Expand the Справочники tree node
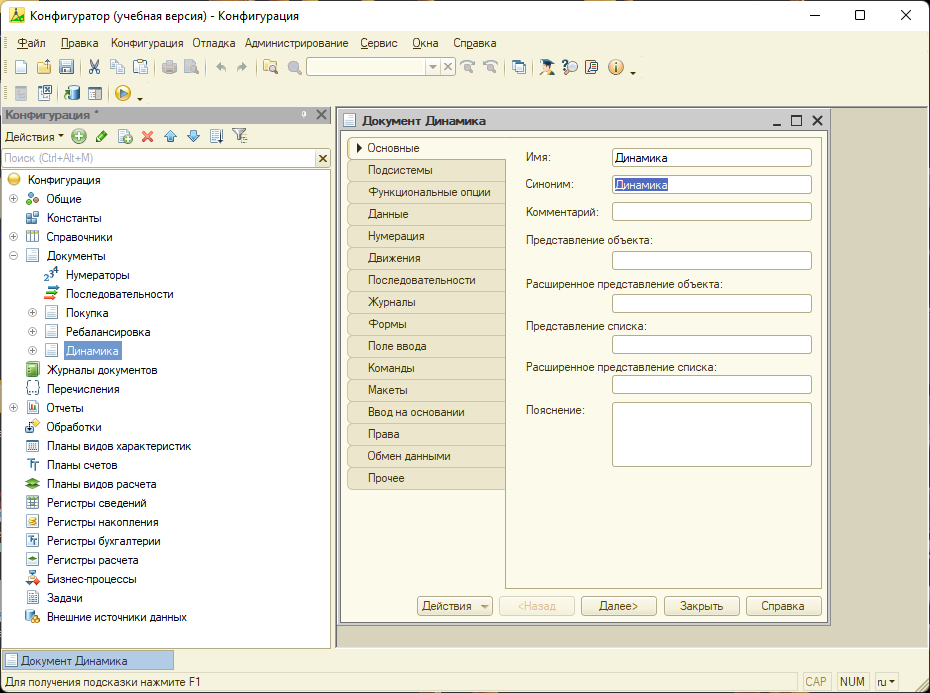The image size is (930, 693). coord(14,237)
